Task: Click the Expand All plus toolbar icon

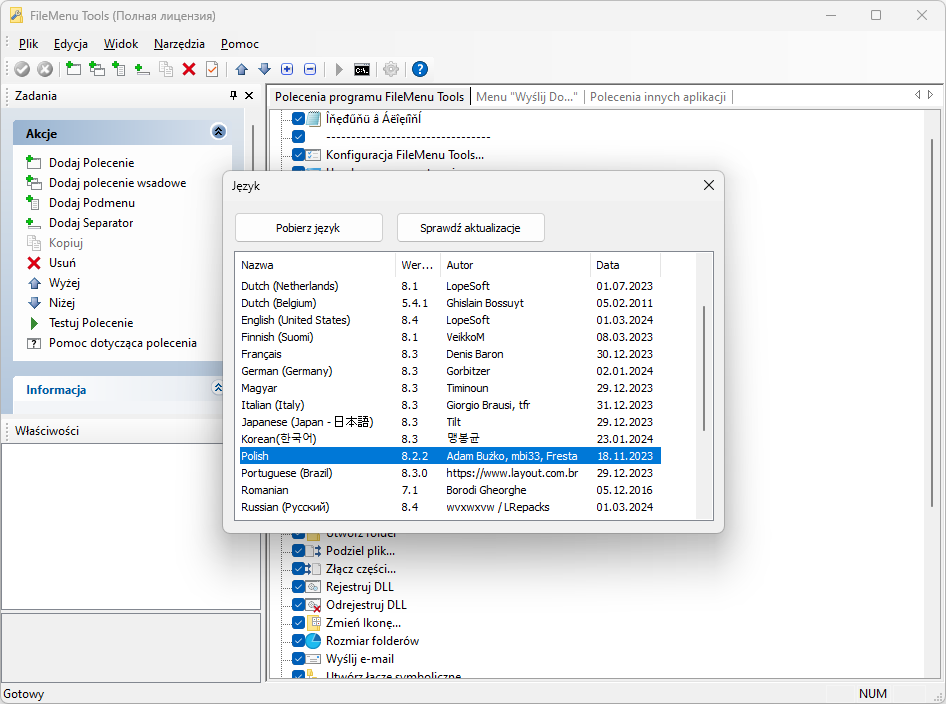Action: point(287,69)
